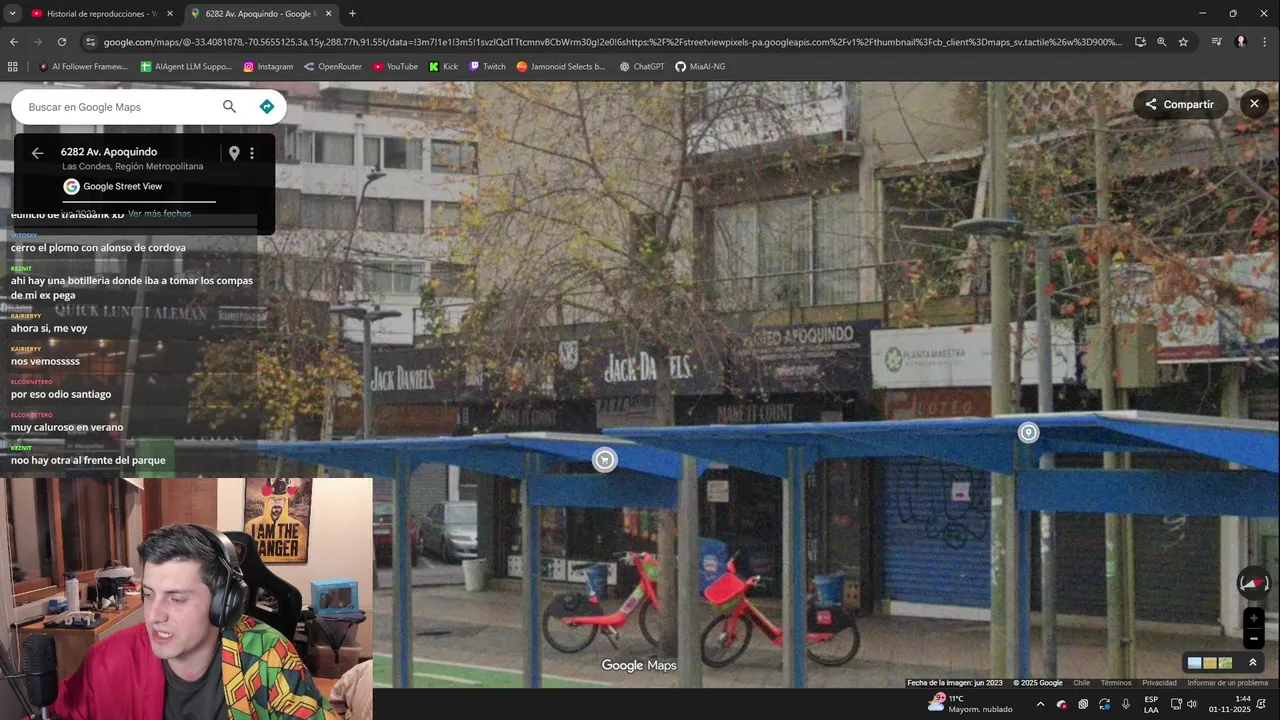Open the Kick bookmark
Image resolution: width=1280 pixels, height=720 pixels.
tap(443, 67)
